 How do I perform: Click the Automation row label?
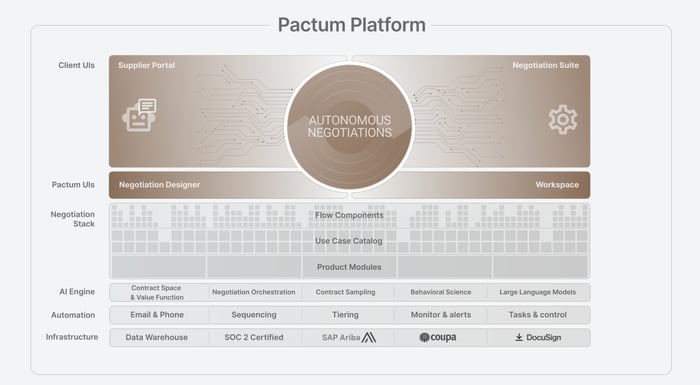pyautogui.click(x=73, y=315)
